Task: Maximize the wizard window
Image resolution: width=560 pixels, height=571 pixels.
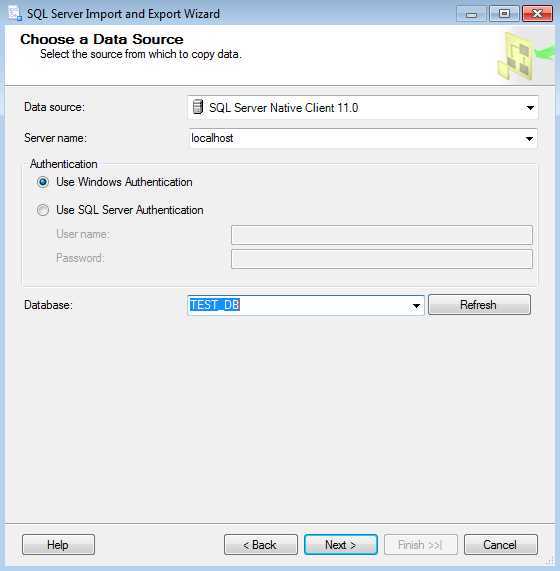Action: (x=504, y=14)
